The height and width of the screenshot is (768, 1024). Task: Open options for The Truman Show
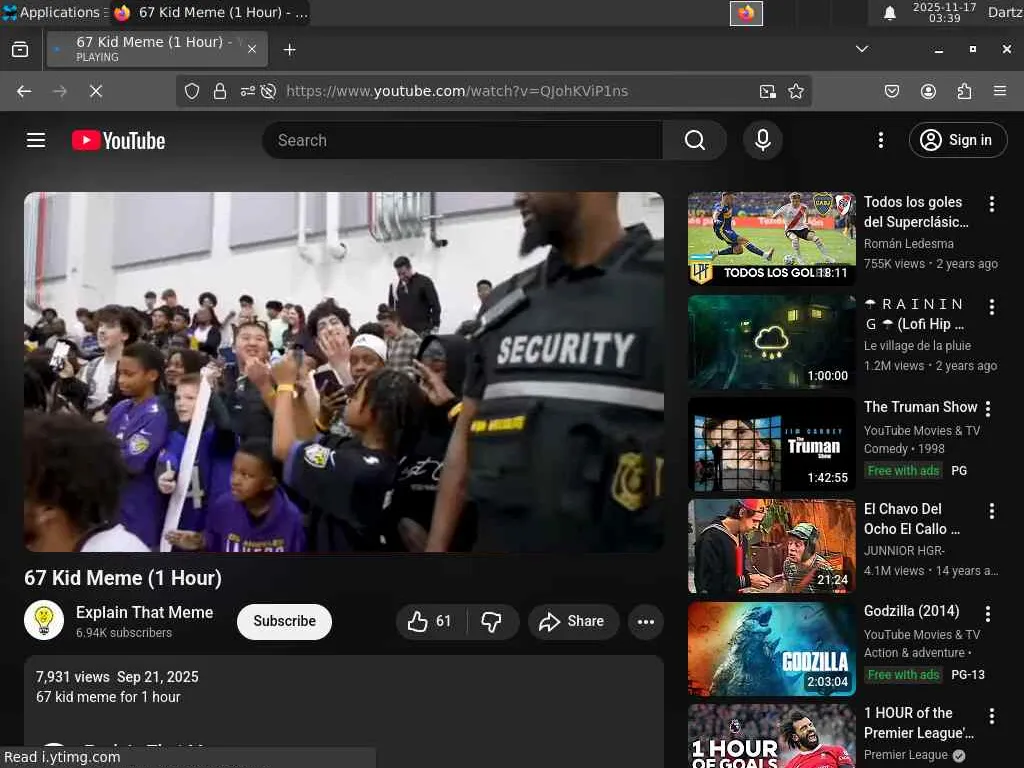coord(987,409)
